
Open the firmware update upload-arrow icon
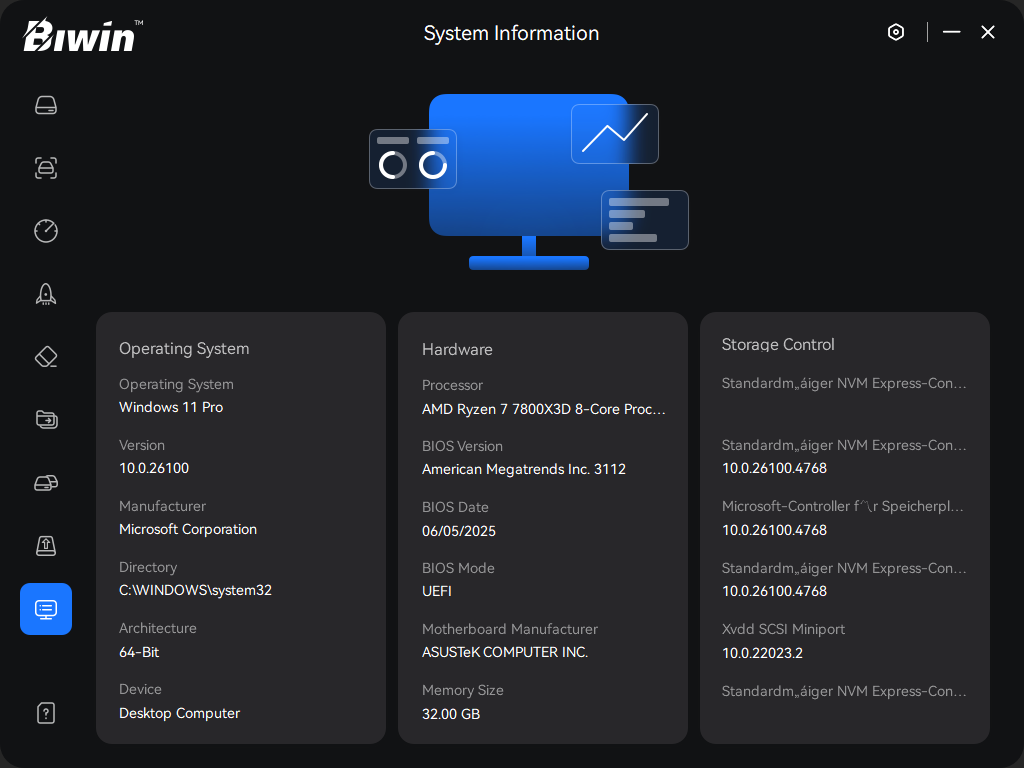point(46,546)
